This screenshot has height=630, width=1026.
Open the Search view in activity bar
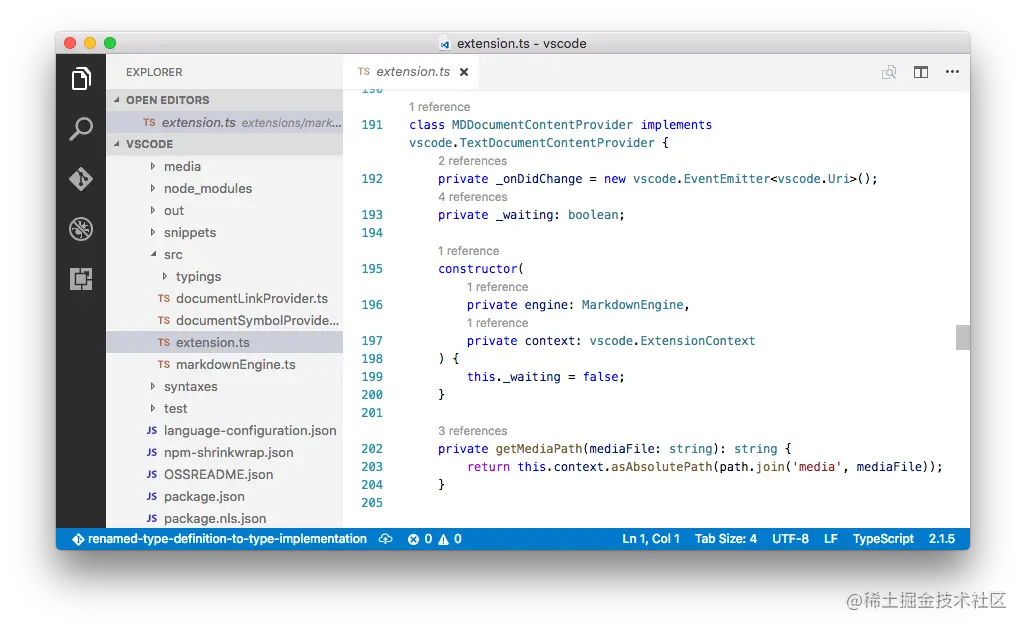click(80, 129)
